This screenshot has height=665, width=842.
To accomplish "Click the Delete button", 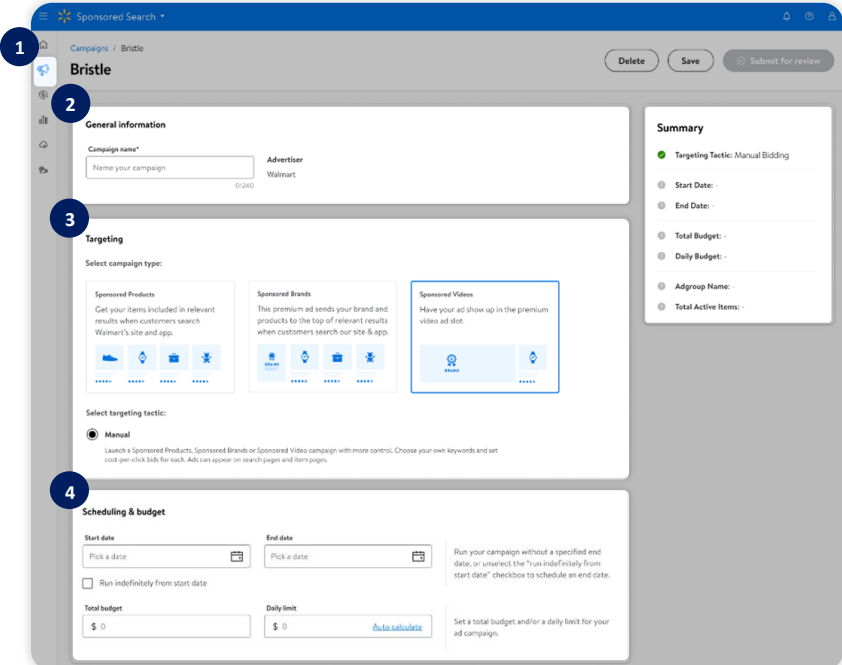I will [x=631, y=61].
